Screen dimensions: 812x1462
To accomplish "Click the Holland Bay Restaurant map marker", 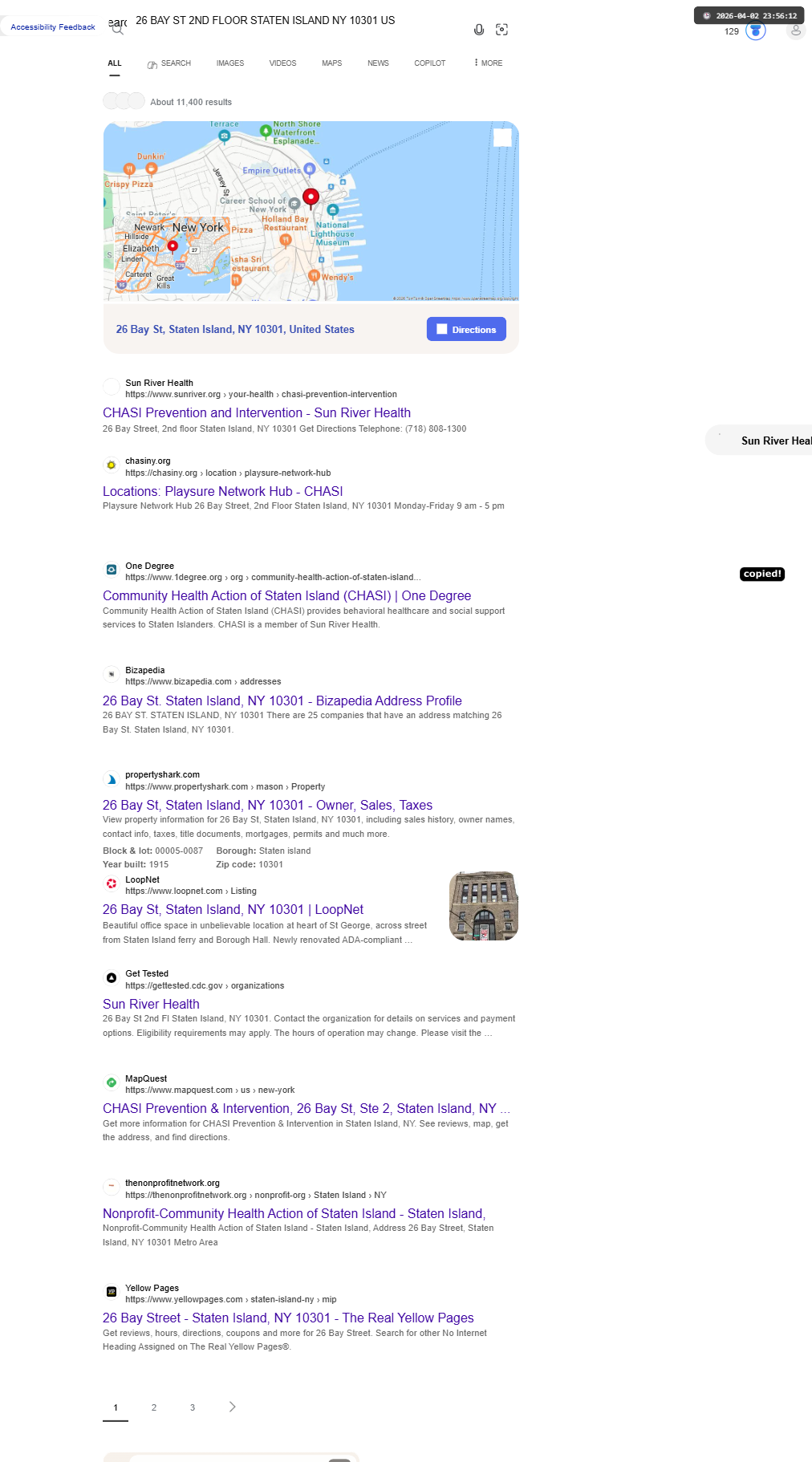I will 286,240.
